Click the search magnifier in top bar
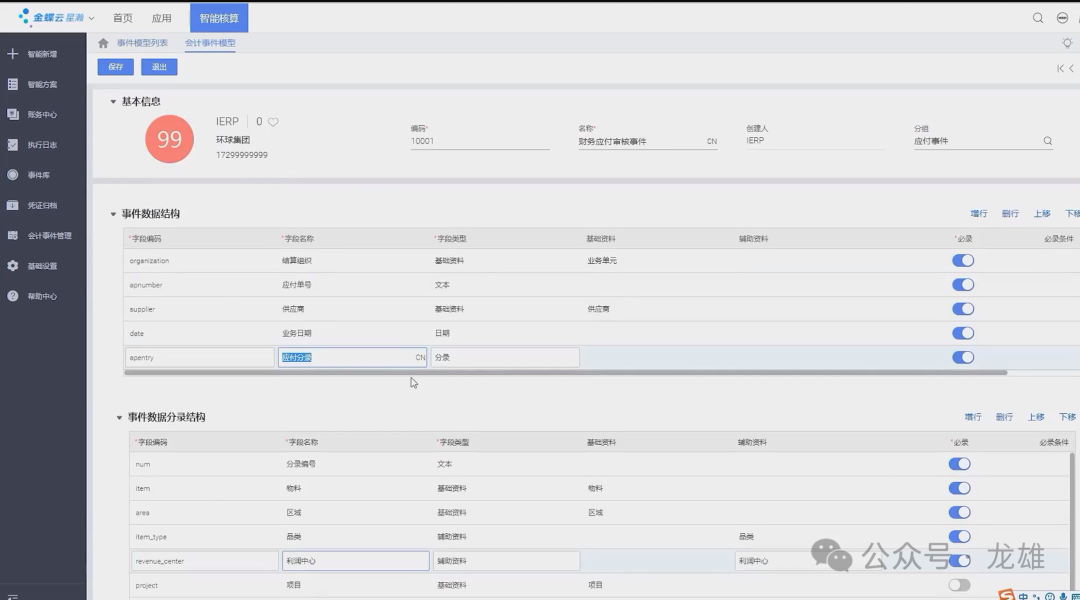The width and height of the screenshot is (1080, 600). (x=1038, y=18)
